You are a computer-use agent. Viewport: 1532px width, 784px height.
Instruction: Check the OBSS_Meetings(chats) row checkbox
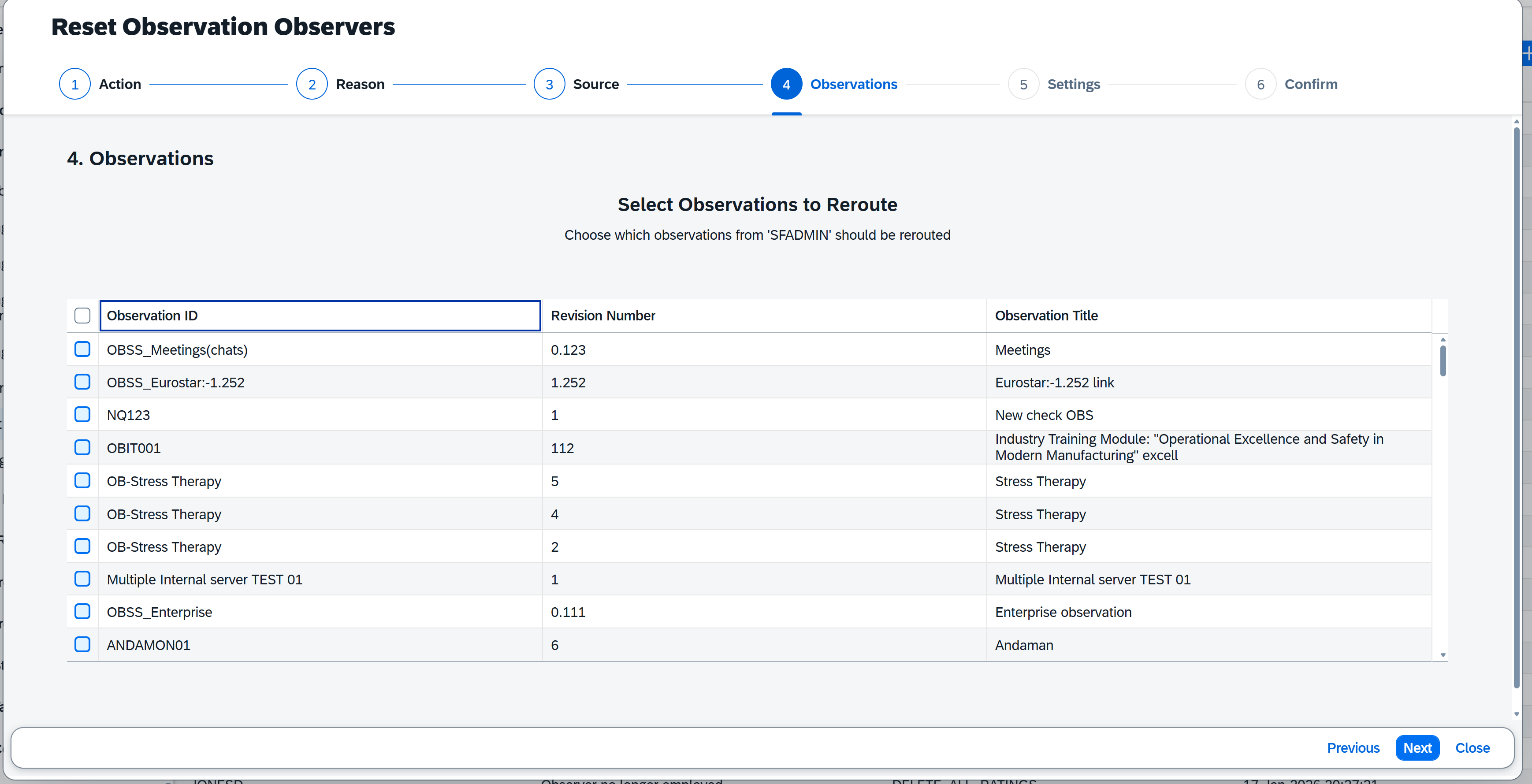pyautogui.click(x=83, y=349)
